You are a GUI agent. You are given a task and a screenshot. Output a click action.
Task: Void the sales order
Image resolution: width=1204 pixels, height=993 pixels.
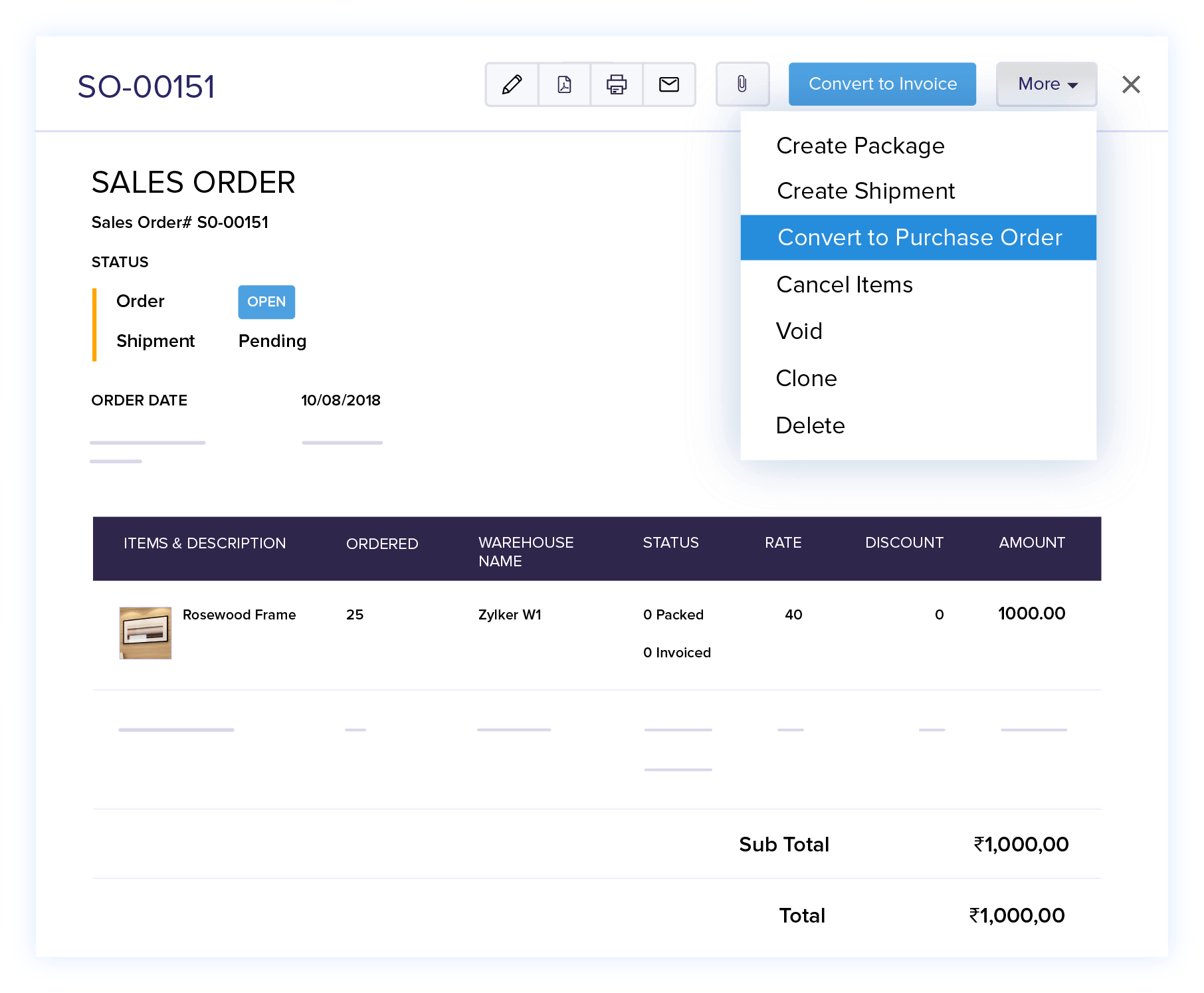point(799,331)
